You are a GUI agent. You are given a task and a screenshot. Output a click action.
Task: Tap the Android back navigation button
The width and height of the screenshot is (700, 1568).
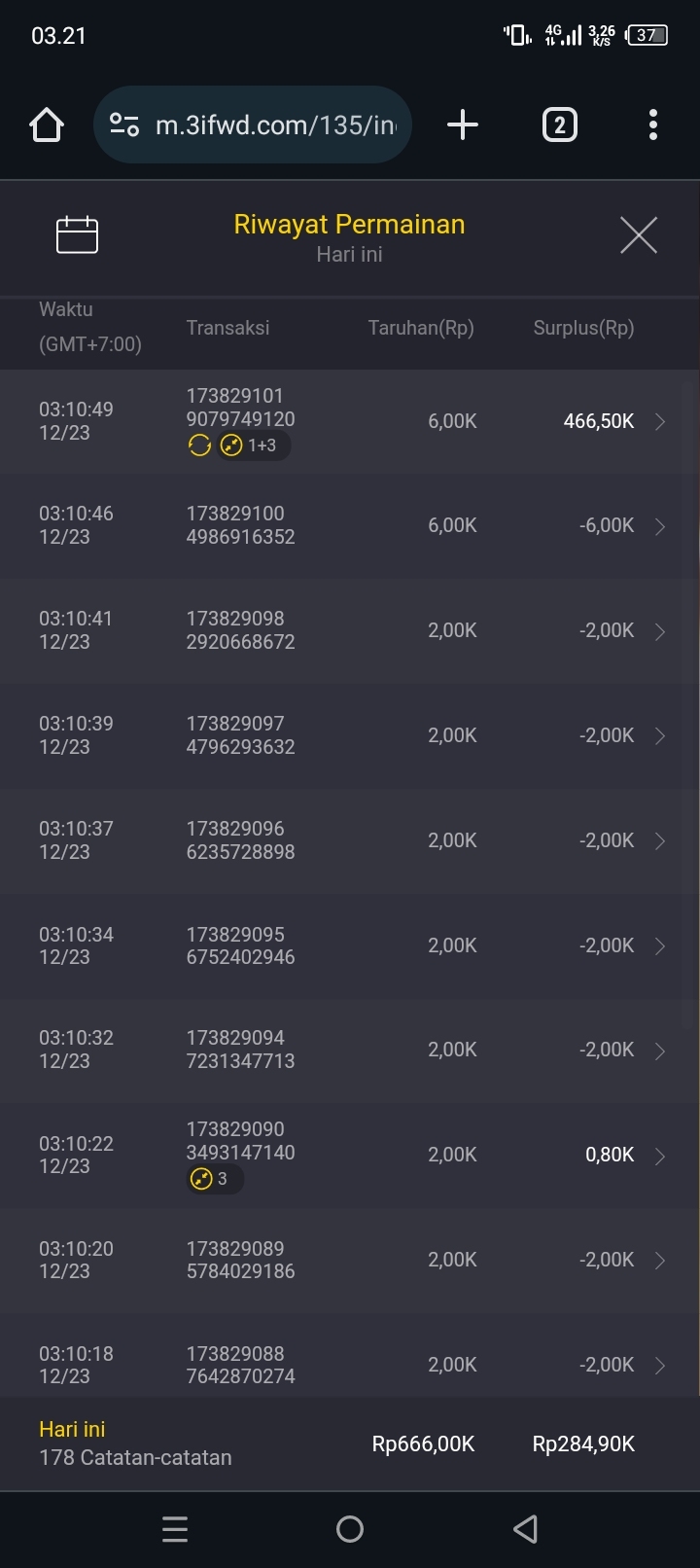click(x=525, y=1529)
